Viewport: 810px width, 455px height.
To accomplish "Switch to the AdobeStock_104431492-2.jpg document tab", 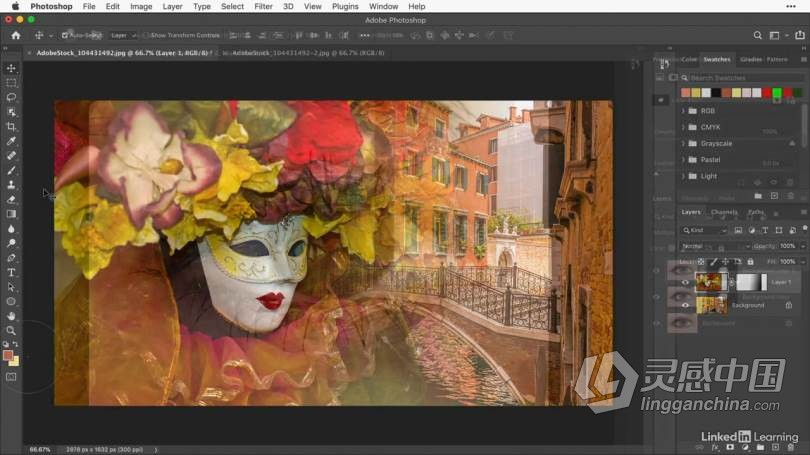I will point(308,53).
